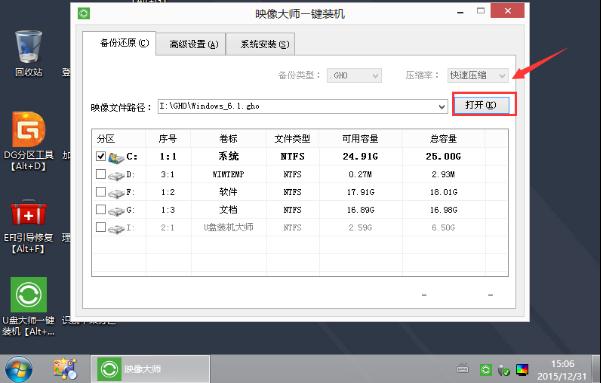Select the 映像大师 taskbar button
Image resolution: width=601 pixels, height=383 pixels.
(x=150, y=369)
